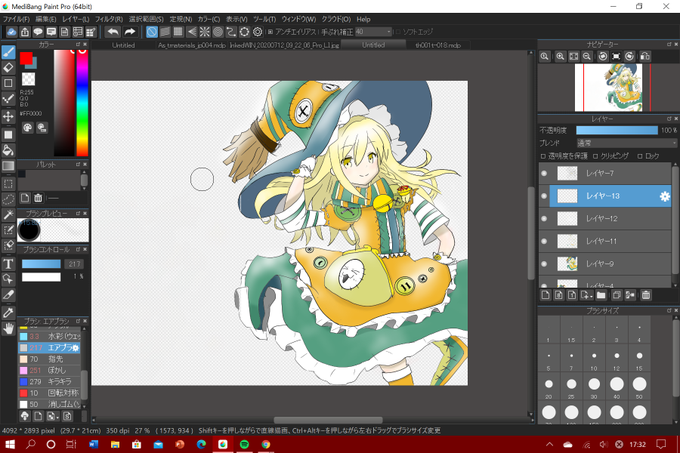This screenshot has height=453, width=680.
Task: Toggle the アンチエイリアス checkbox
Action: click(x=270, y=32)
